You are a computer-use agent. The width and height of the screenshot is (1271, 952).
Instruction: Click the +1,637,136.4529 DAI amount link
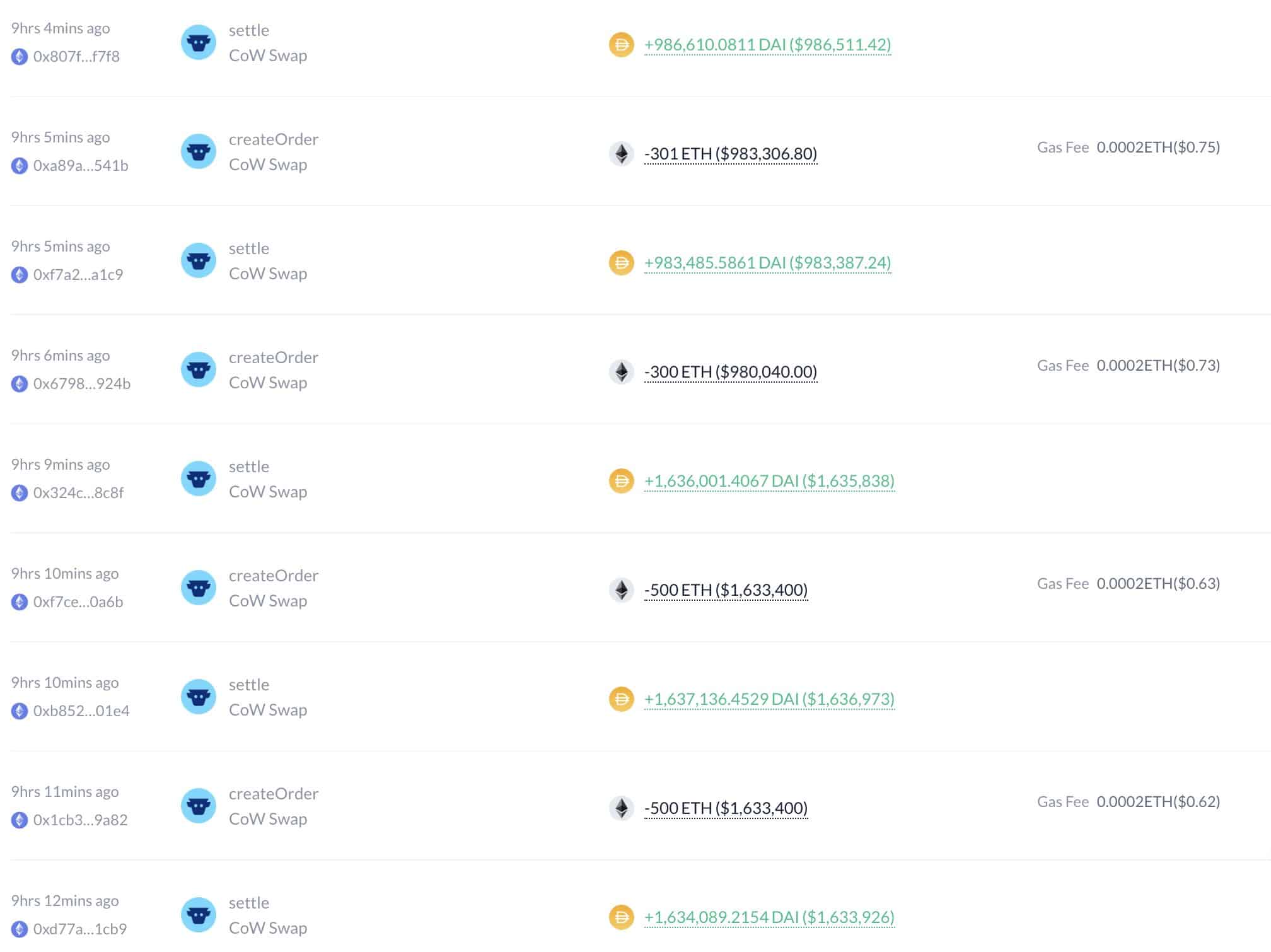click(769, 699)
